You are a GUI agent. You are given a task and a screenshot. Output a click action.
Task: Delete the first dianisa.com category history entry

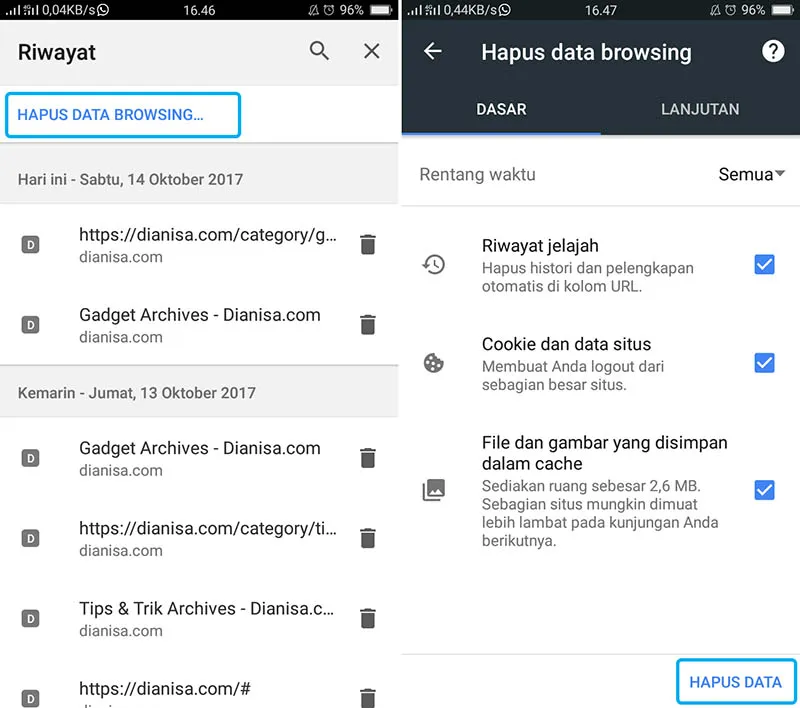pos(367,244)
